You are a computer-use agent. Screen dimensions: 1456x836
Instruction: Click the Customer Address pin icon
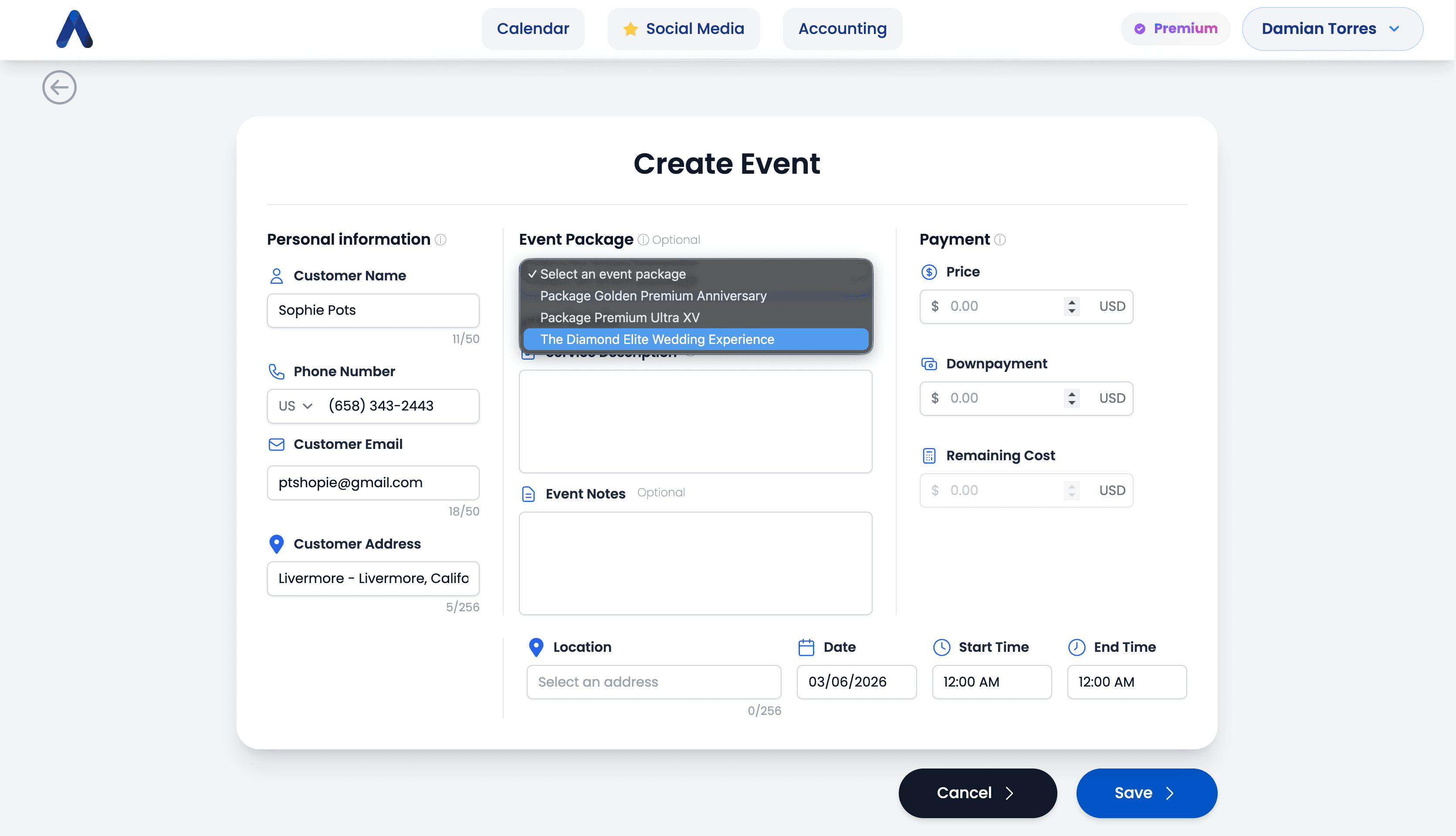(x=276, y=544)
